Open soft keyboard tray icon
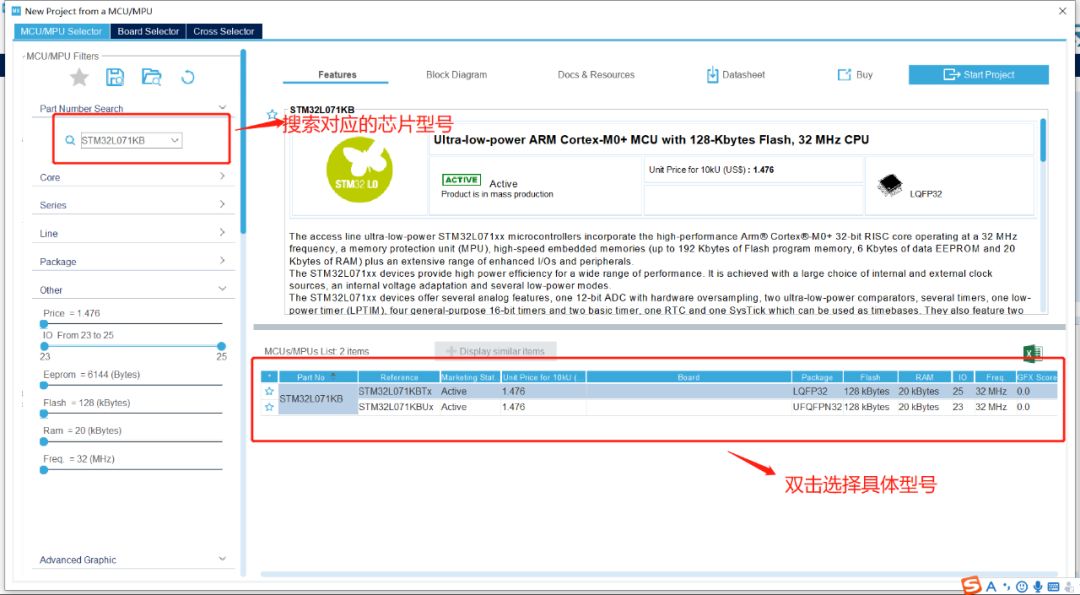The image size is (1080, 595). (1053, 587)
